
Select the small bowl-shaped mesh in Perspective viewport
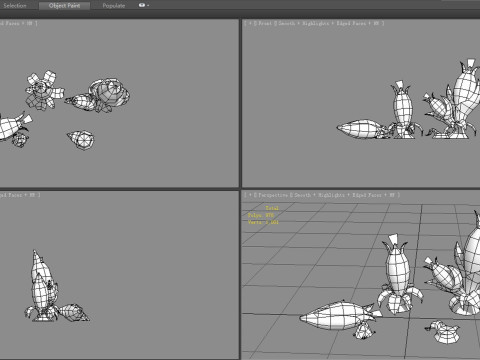pos(443,332)
